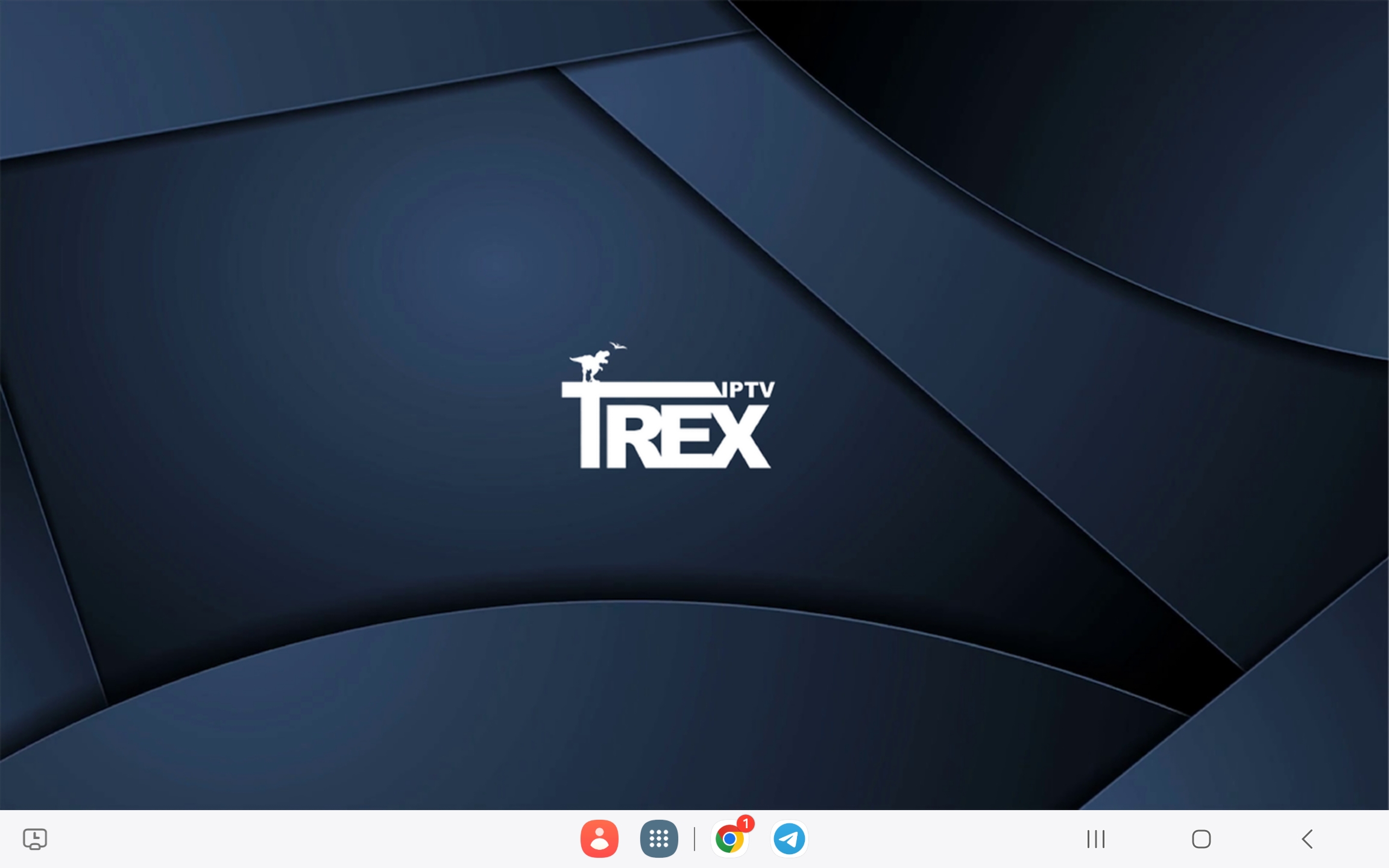Tap the letter E in TREX logo
Image resolution: width=1389 pixels, height=868 pixels.
(x=687, y=438)
